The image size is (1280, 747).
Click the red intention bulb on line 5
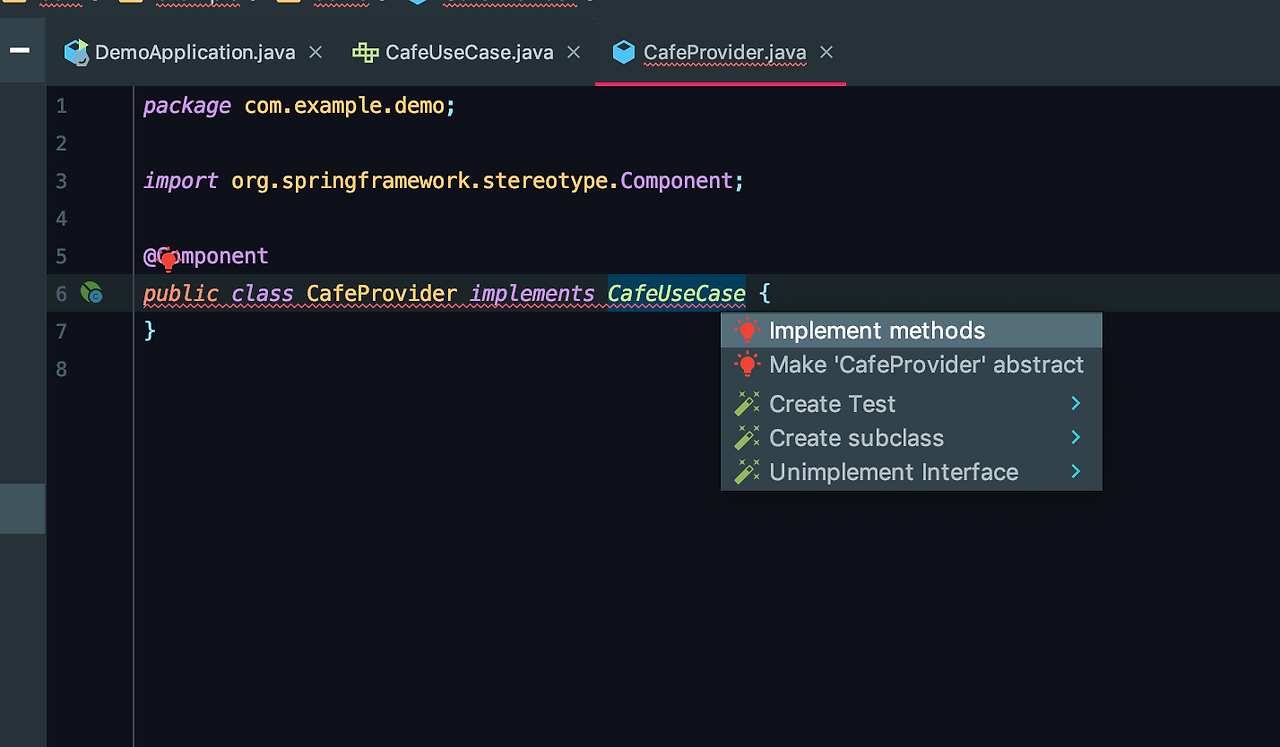pos(169,261)
